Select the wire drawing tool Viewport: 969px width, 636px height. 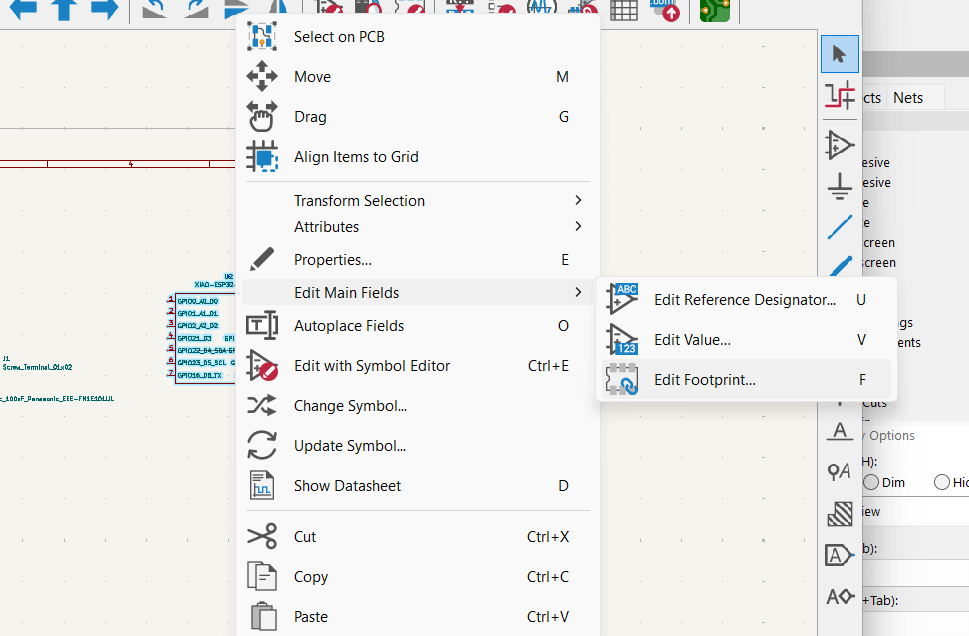point(839,228)
